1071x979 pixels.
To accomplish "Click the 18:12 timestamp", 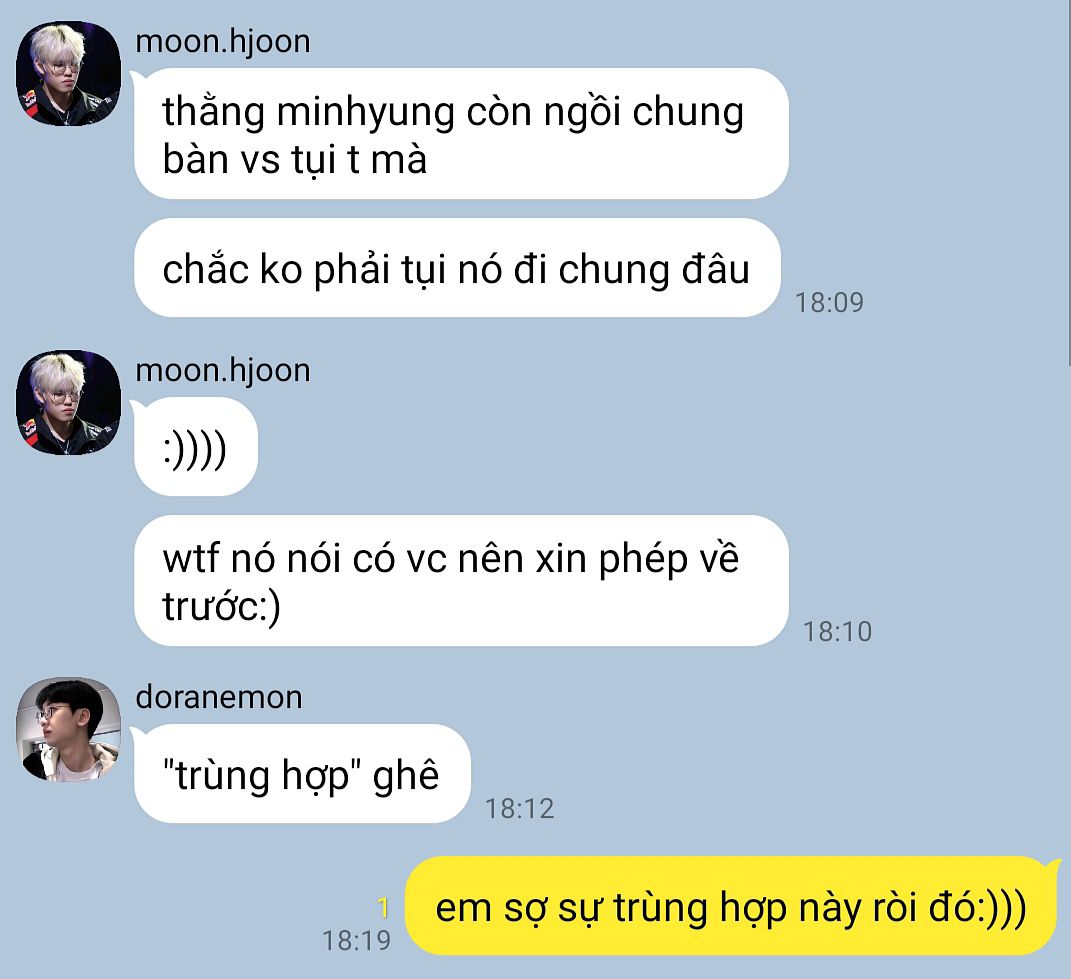I will tap(519, 809).
